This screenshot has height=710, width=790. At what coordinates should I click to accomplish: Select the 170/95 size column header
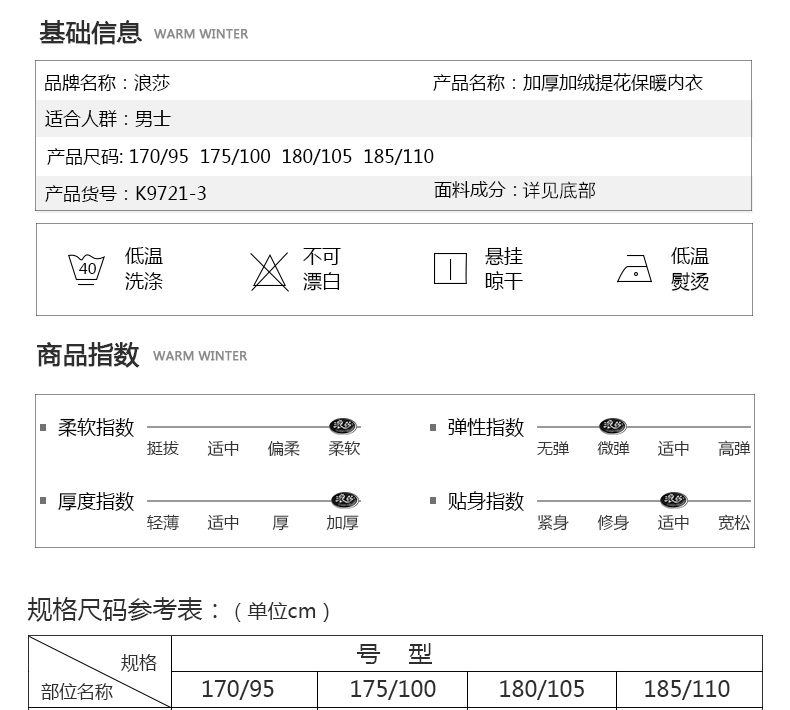(237, 689)
